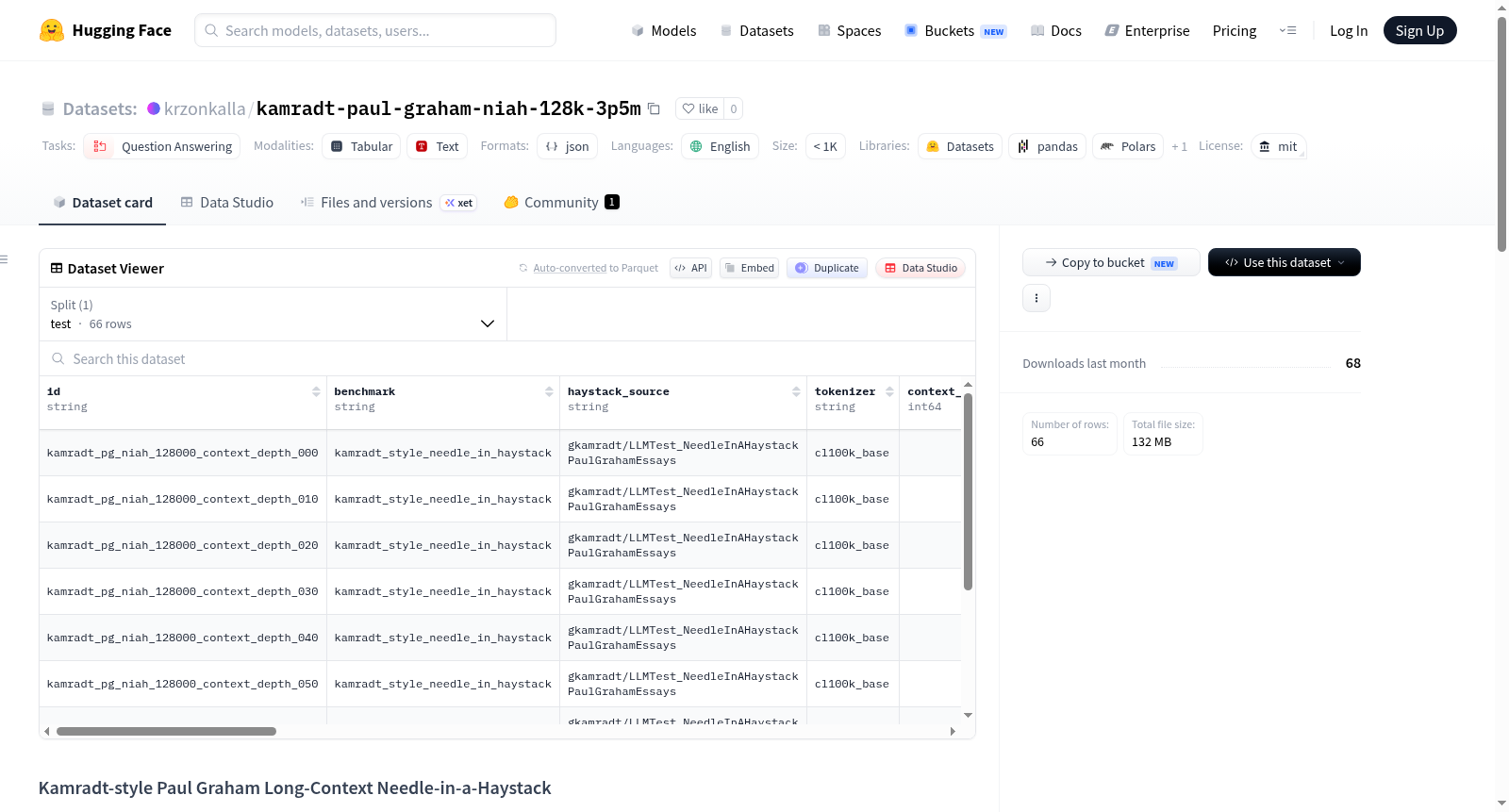
Task: Click the Datasets library tag
Action: click(960, 146)
